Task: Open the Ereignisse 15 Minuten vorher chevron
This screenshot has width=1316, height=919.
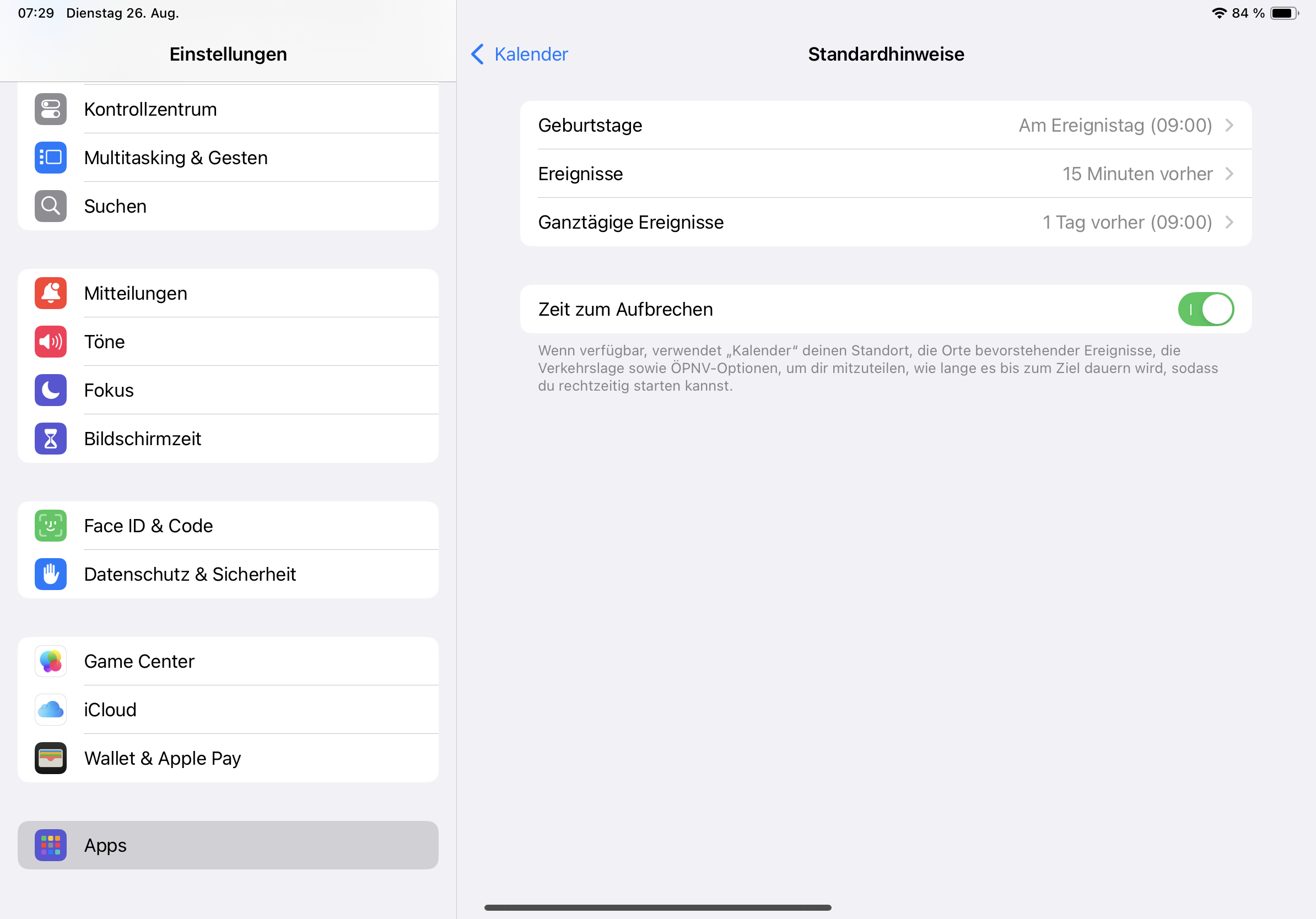Action: [x=1229, y=174]
